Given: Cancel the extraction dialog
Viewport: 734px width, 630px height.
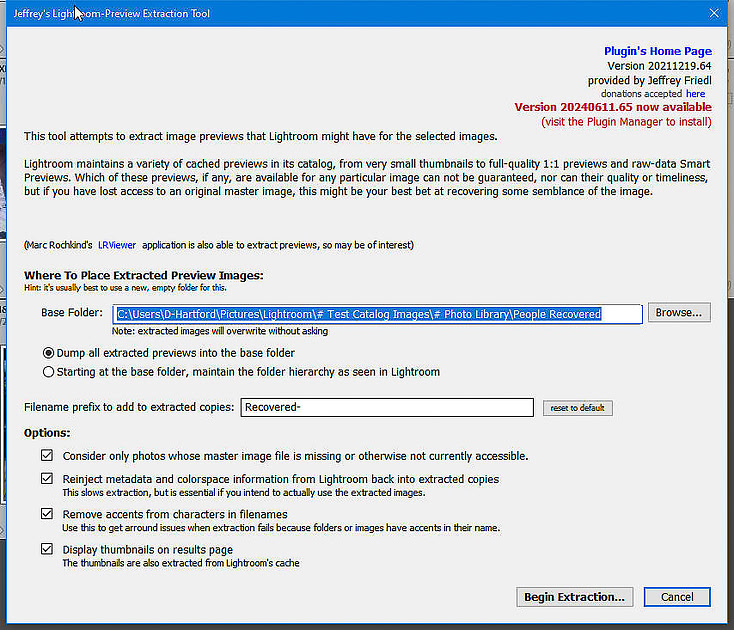Looking at the screenshot, I should tap(677, 597).
